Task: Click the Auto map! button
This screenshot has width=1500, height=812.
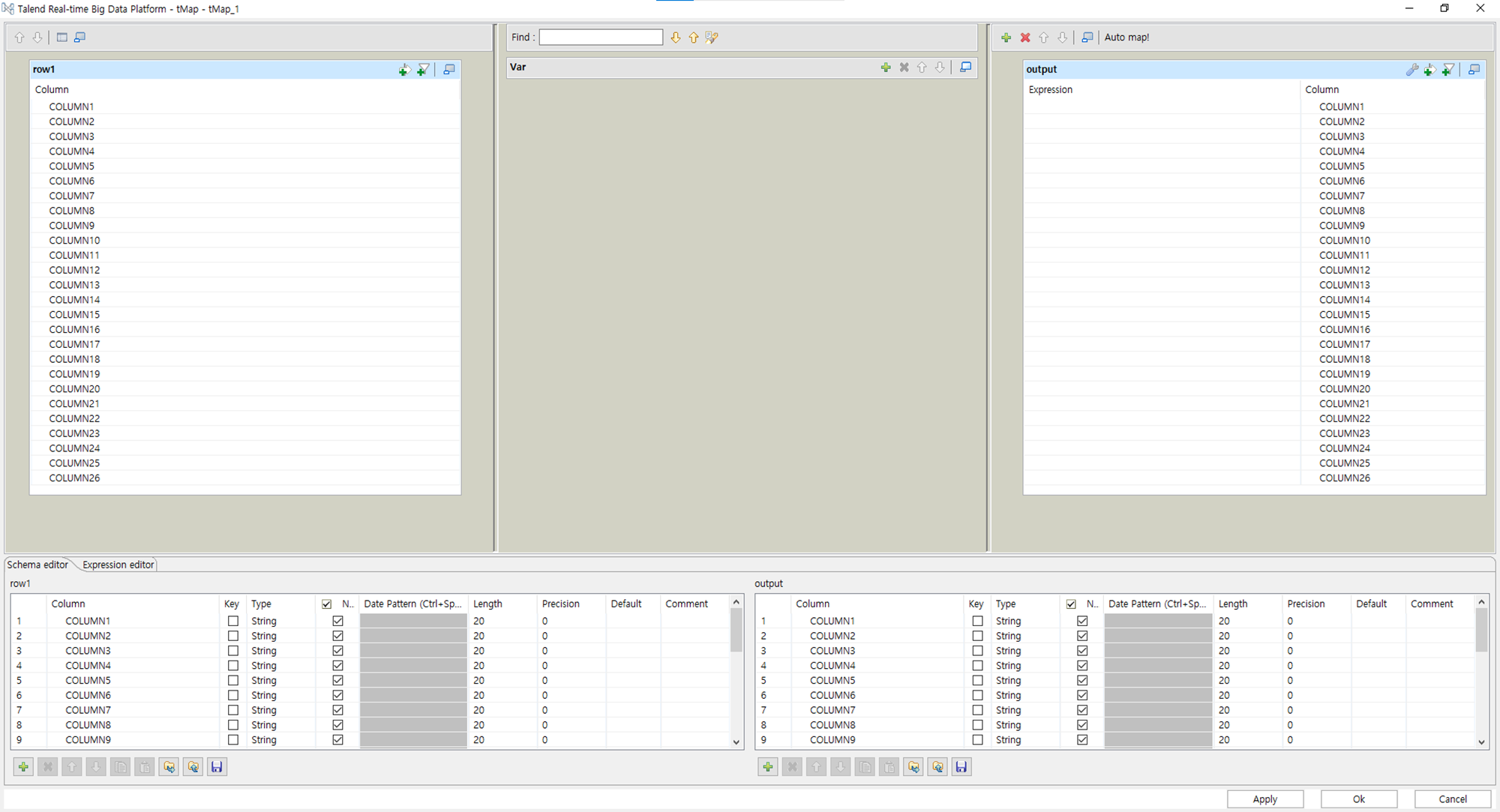Action: (1126, 37)
